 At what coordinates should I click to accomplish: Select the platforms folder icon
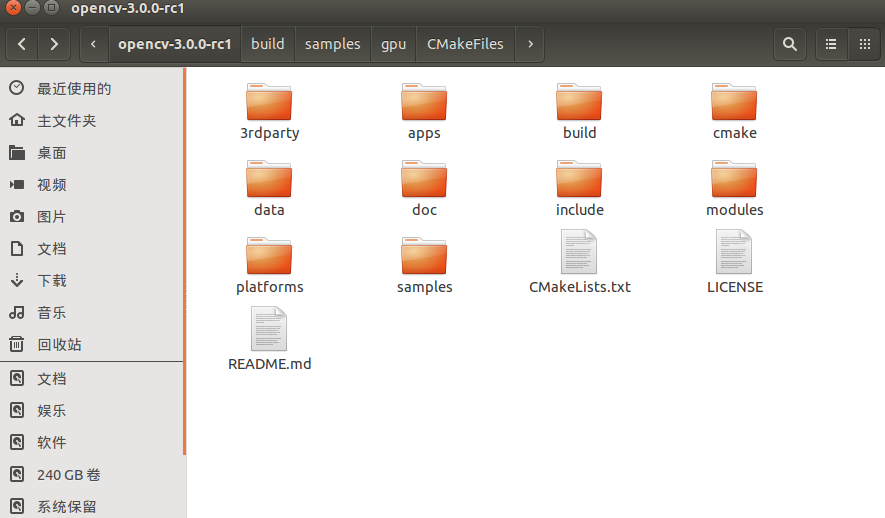point(269,256)
